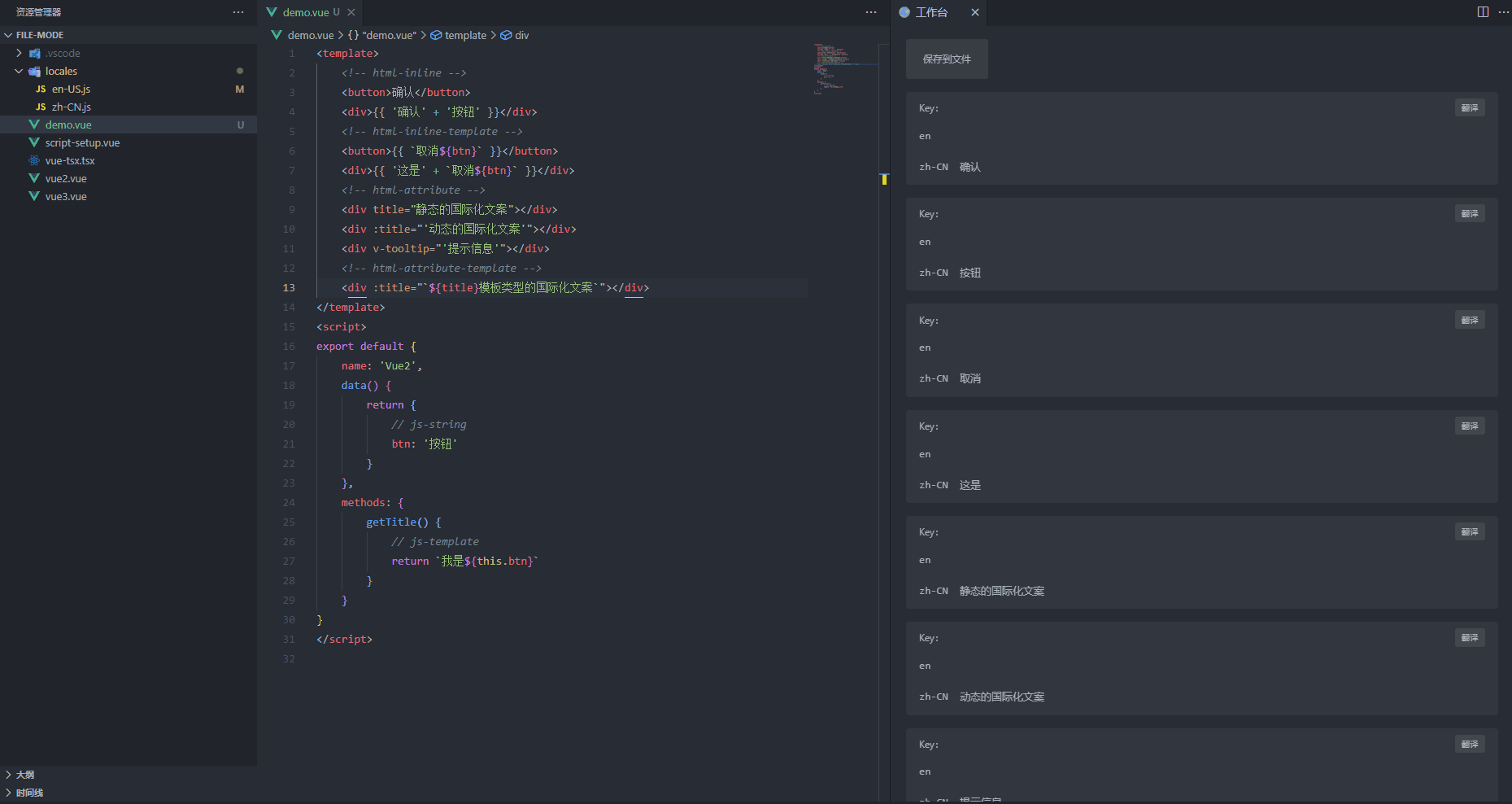
Task: Click the div symbol icon in the breadcrumb
Action: (506, 35)
